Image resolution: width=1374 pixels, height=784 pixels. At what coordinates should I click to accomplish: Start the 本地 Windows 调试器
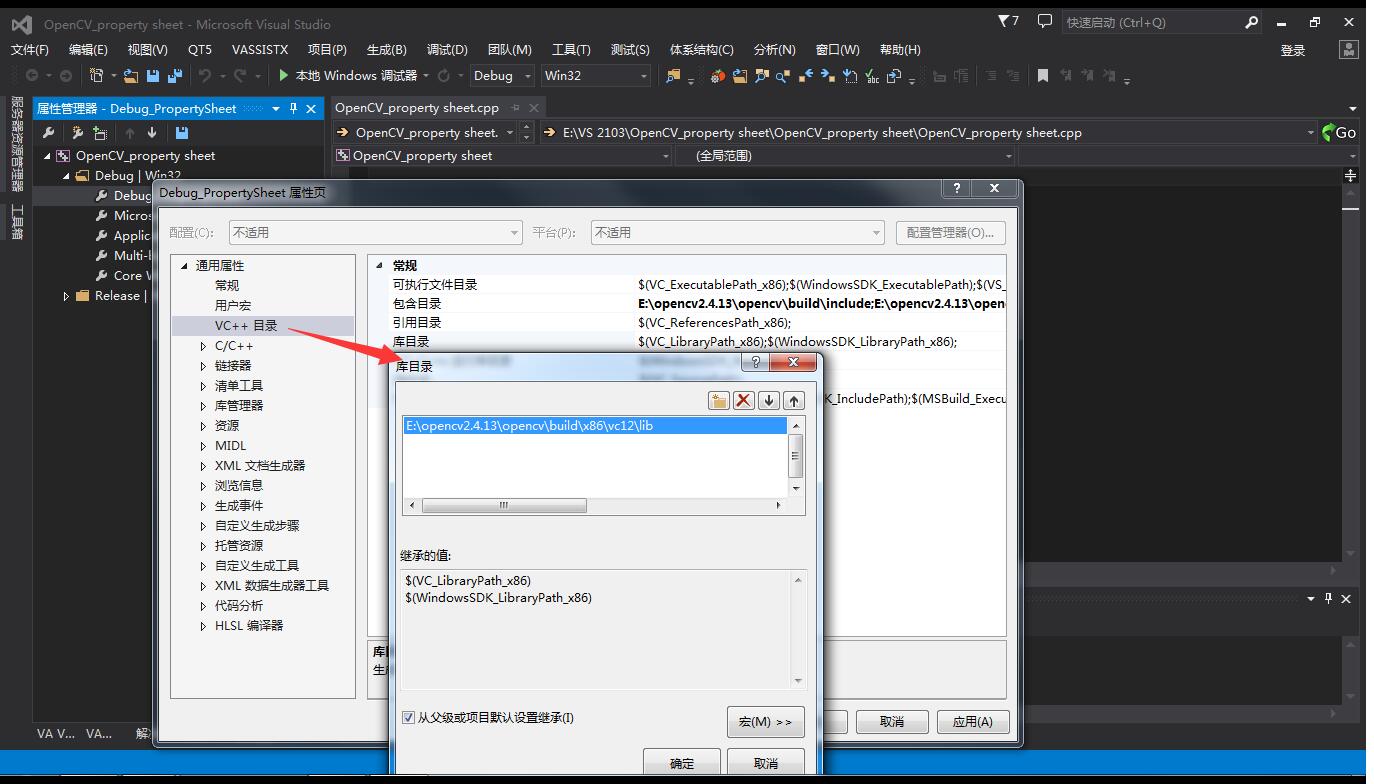[347, 75]
